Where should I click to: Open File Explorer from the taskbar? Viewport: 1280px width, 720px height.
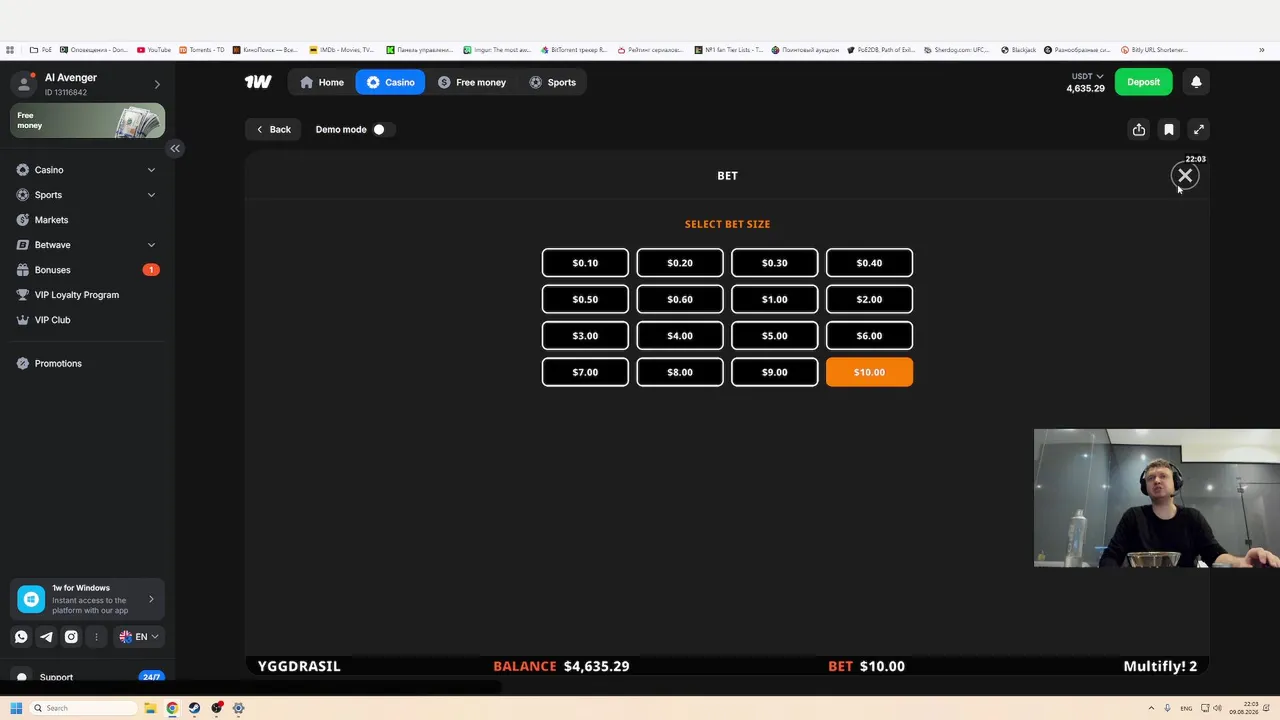tap(150, 708)
